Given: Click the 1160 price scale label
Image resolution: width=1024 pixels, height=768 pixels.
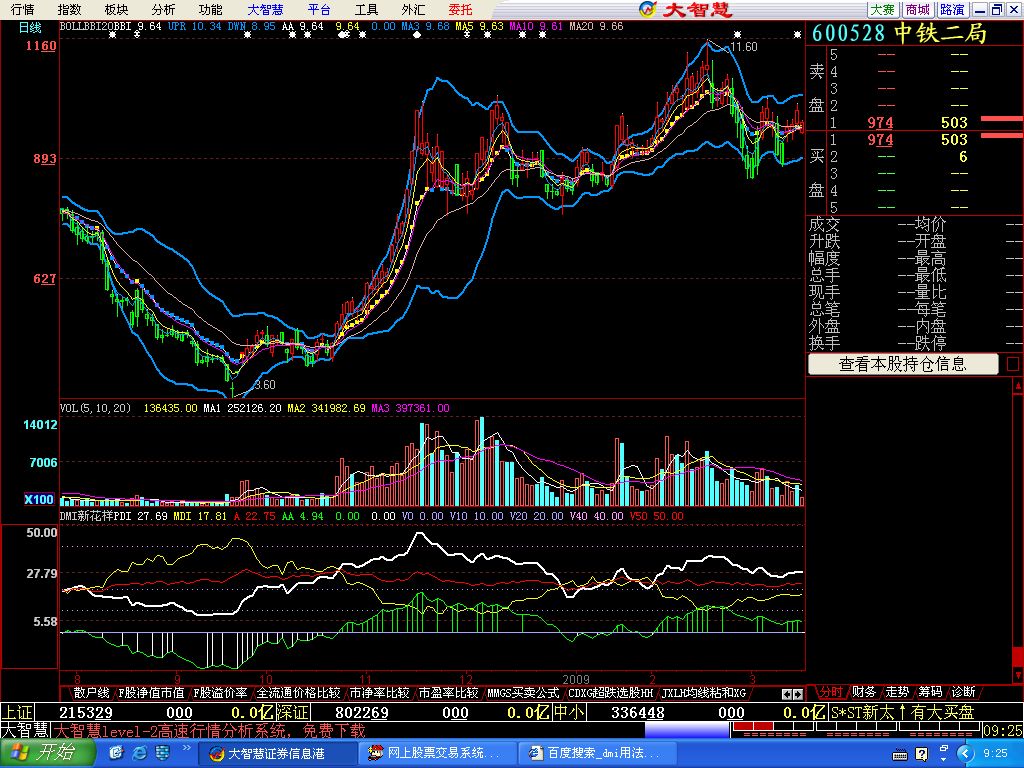Looking at the screenshot, I should click(41, 46).
